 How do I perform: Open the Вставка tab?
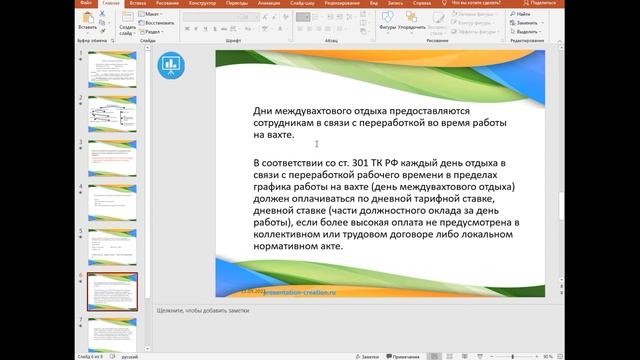[x=138, y=3]
